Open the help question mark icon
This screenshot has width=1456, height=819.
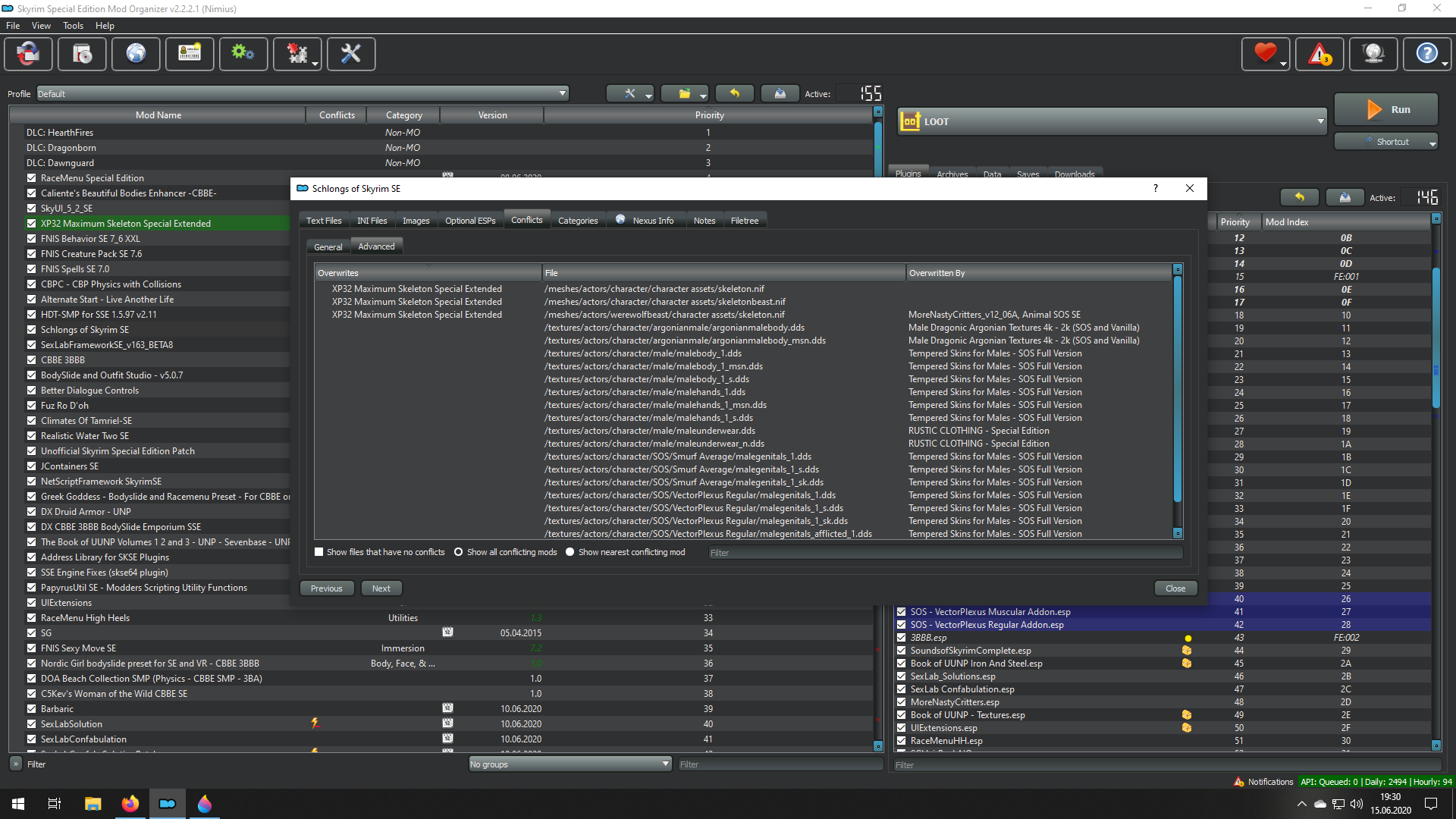[1426, 54]
